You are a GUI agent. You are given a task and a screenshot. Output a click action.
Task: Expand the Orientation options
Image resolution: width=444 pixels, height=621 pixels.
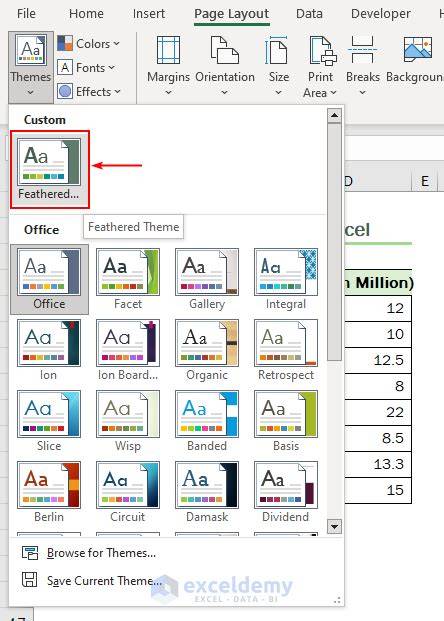coord(225,67)
